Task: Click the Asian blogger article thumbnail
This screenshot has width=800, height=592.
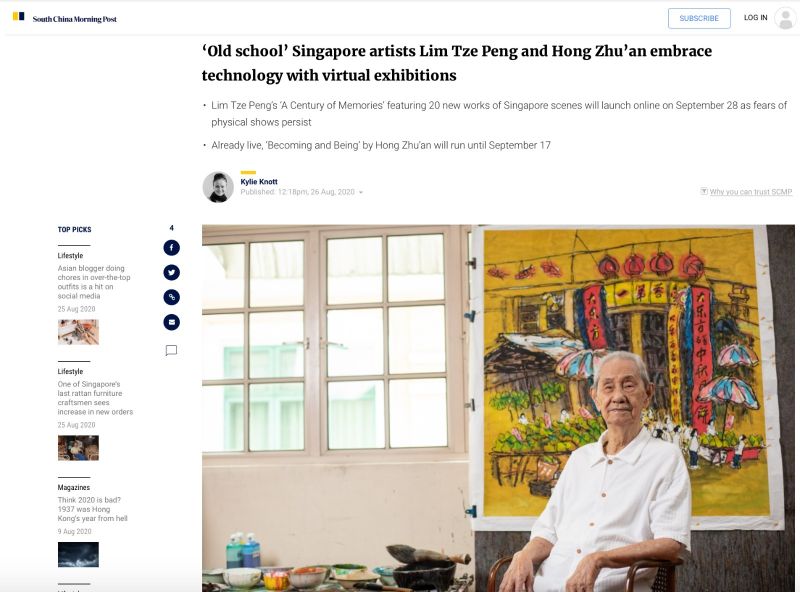Action: coord(78,332)
